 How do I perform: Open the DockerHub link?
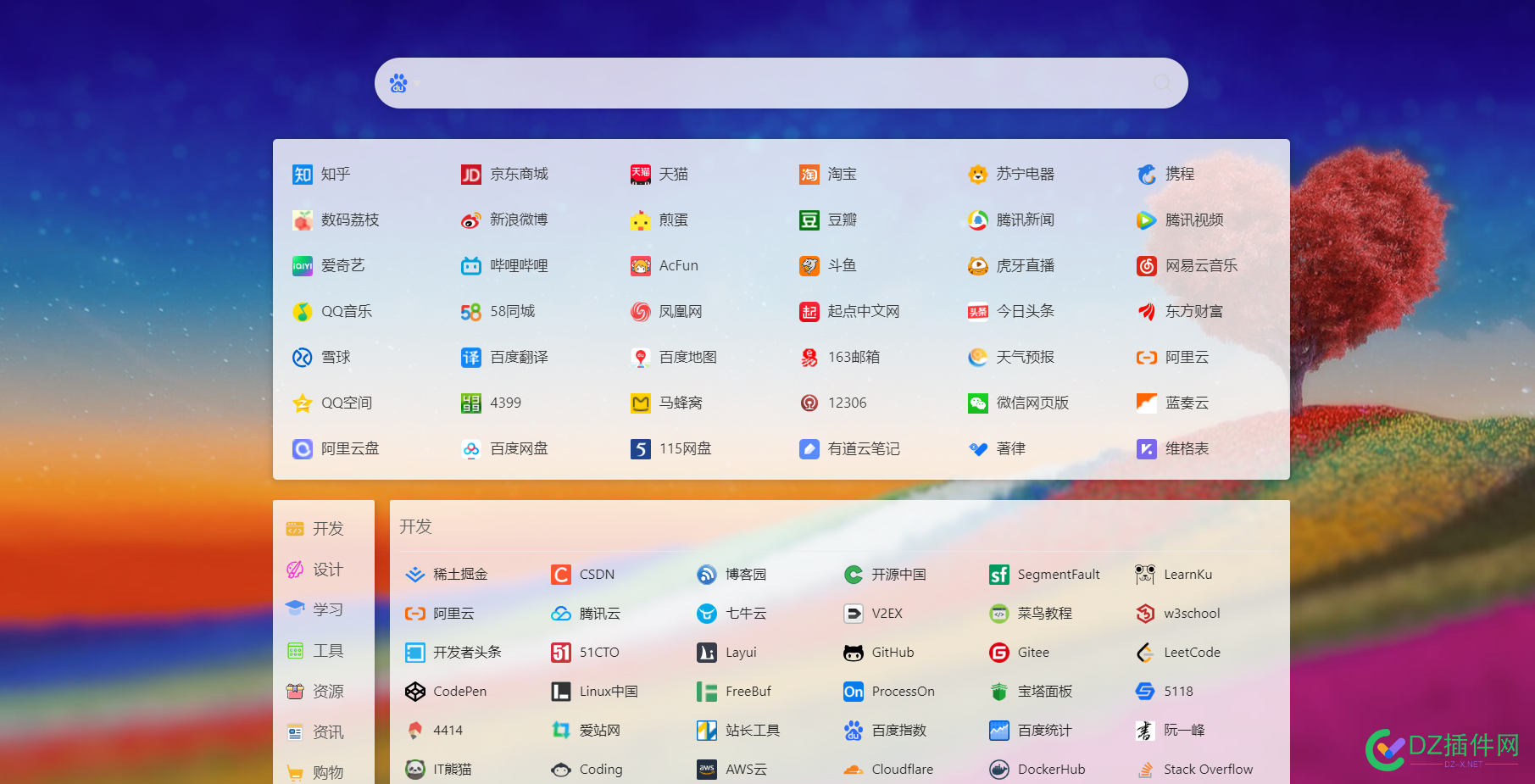1037,770
